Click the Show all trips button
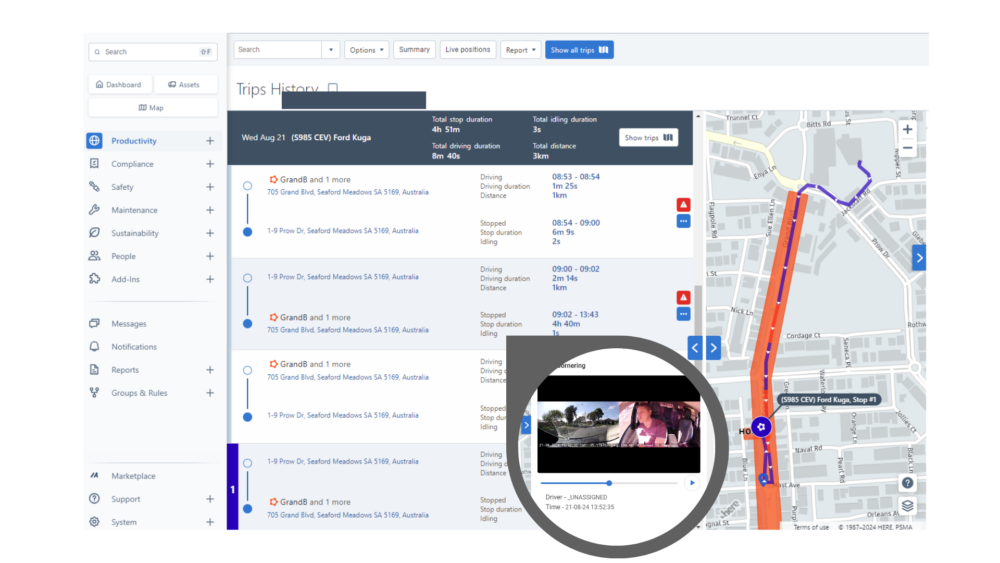 [579, 50]
